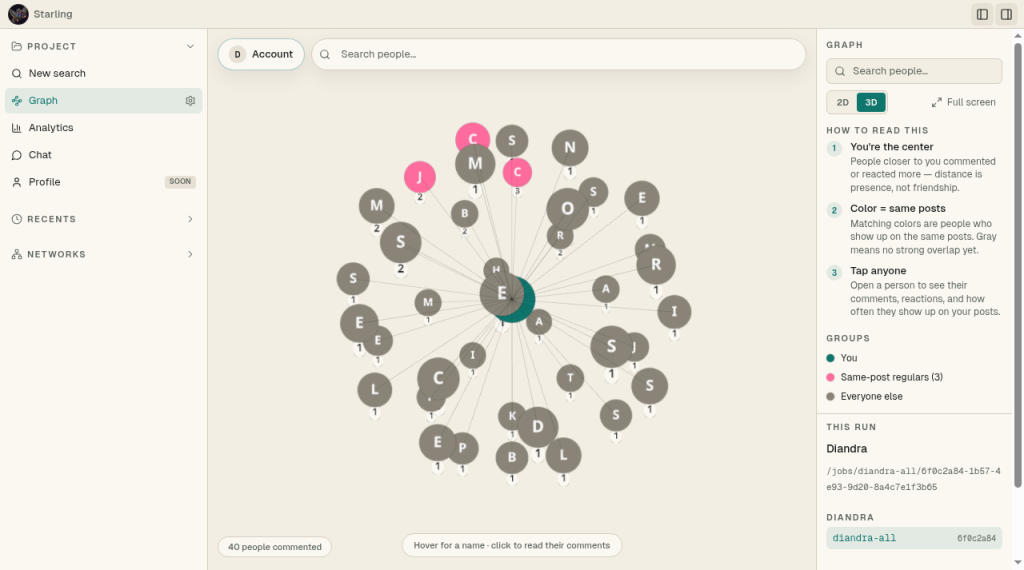This screenshot has height=570, width=1024.
Task: Click the right panel vertical scrollbar
Action: click(1017, 264)
